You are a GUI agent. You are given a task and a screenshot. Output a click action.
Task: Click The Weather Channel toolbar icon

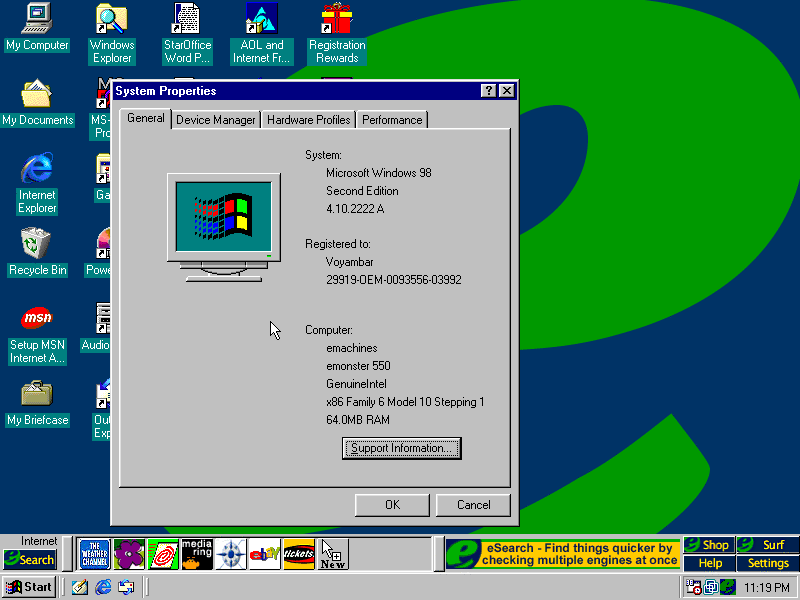(94, 554)
